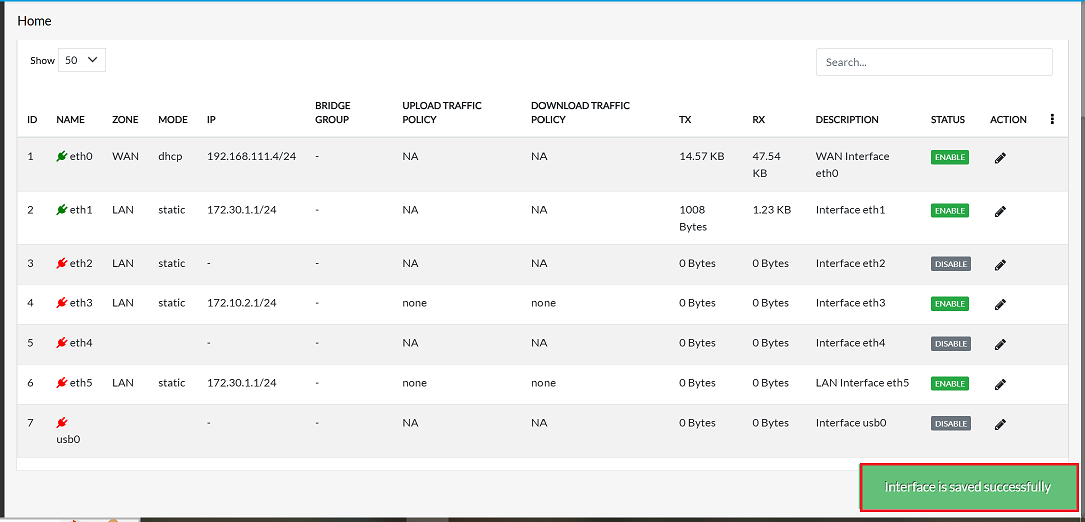Click the green plug icon for eth1
The image size is (1085, 522).
pyautogui.click(x=62, y=210)
